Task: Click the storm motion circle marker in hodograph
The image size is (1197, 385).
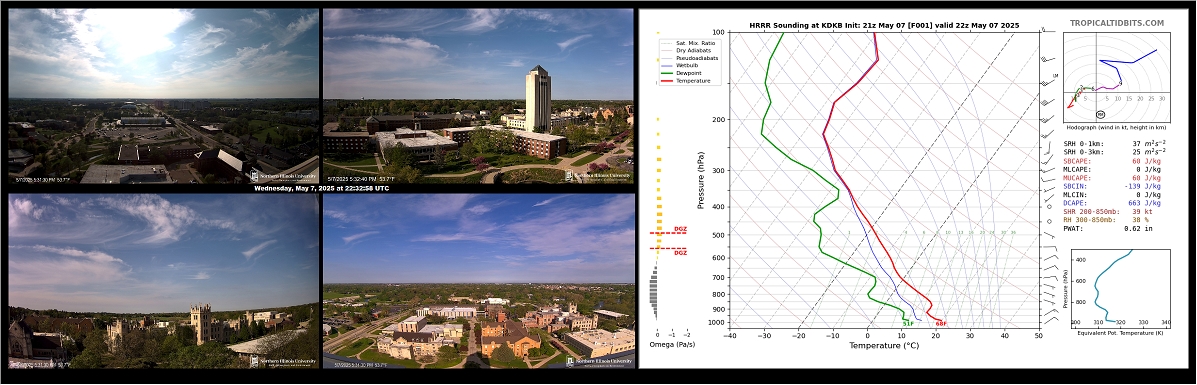Action: 1101,115
